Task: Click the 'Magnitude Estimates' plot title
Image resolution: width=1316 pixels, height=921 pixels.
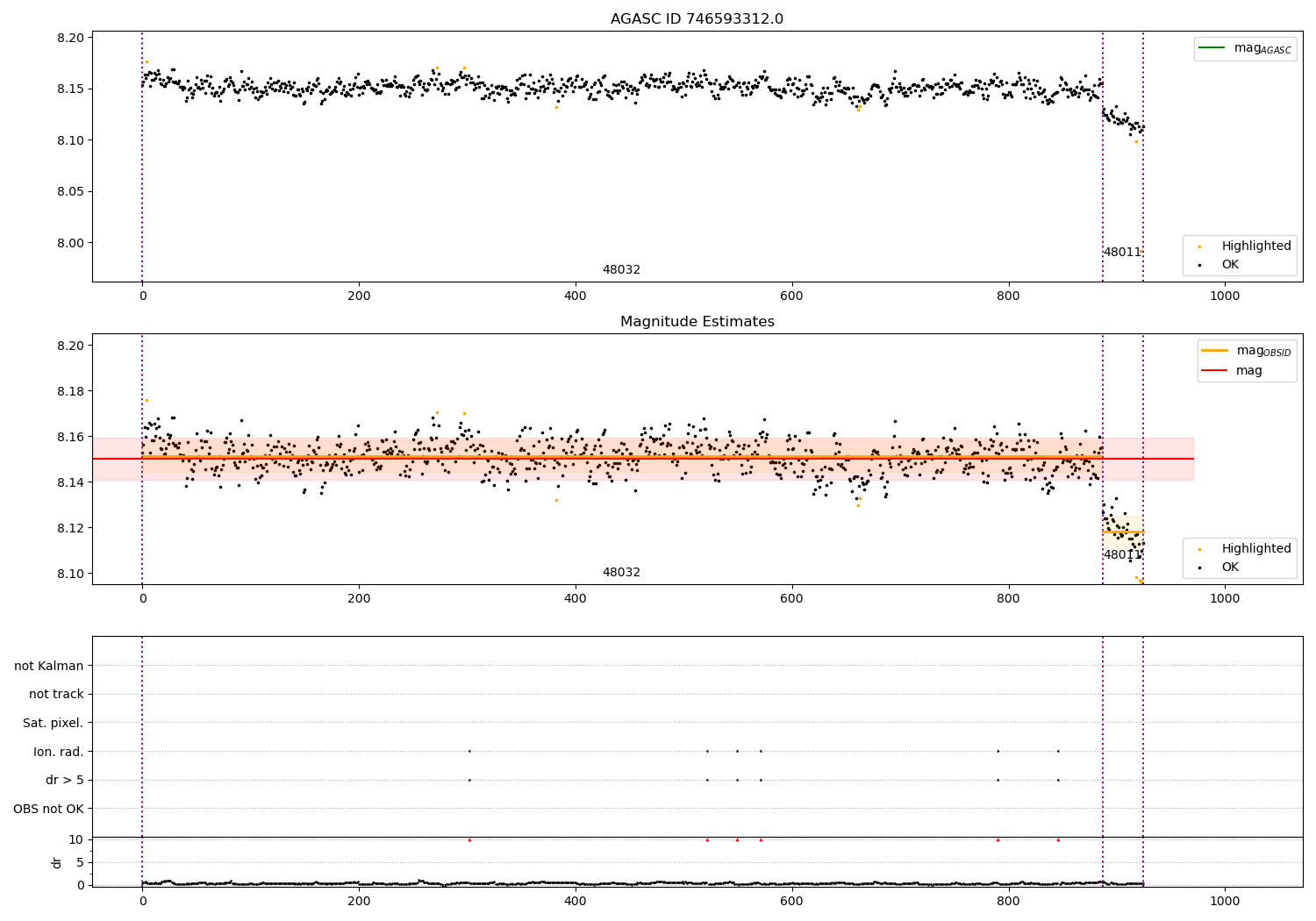Action: point(697,322)
